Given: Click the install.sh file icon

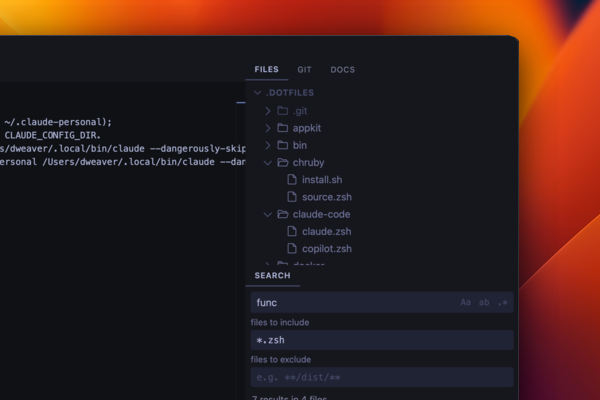Looking at the screenshot, I should pyautogui.click(x=292, y=180).
